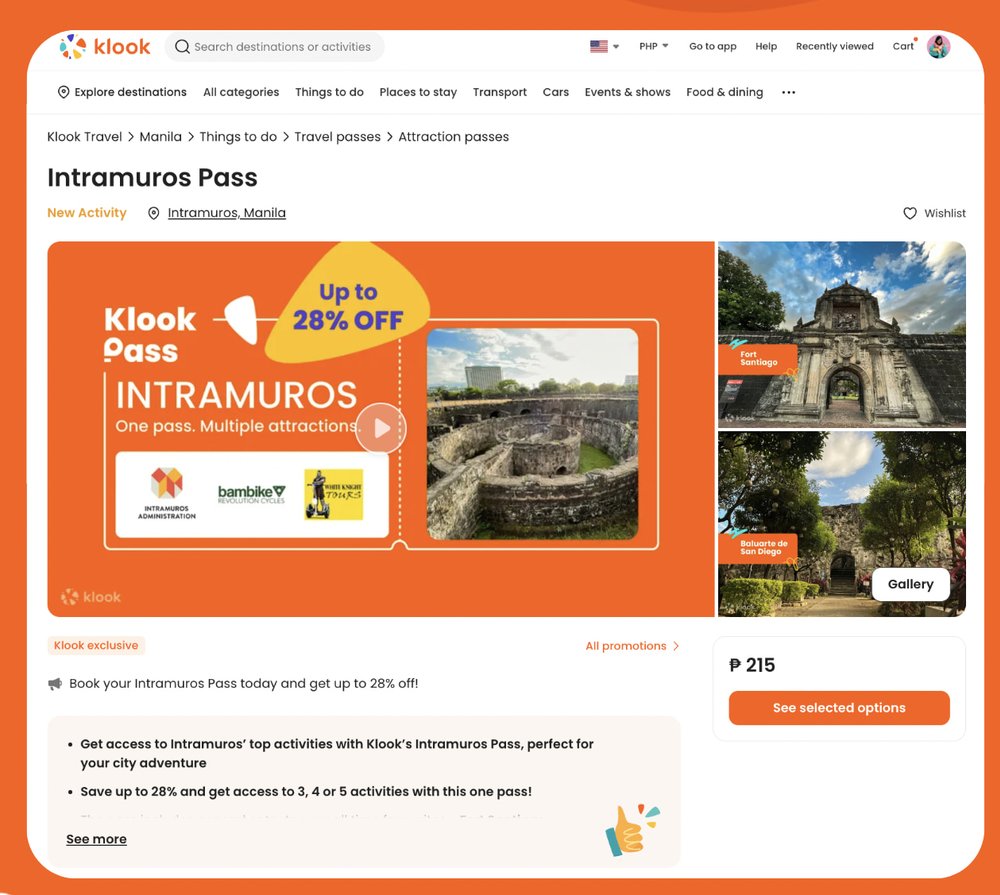Open the Fort Santiago thumbnail image

(841, 334)
